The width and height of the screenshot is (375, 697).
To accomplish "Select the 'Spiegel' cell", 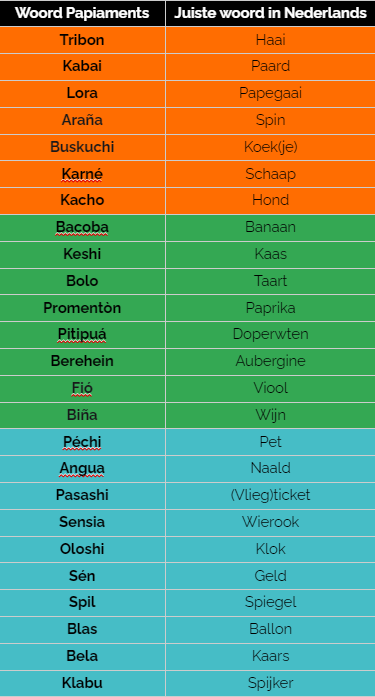I will (x=271, y=602).
